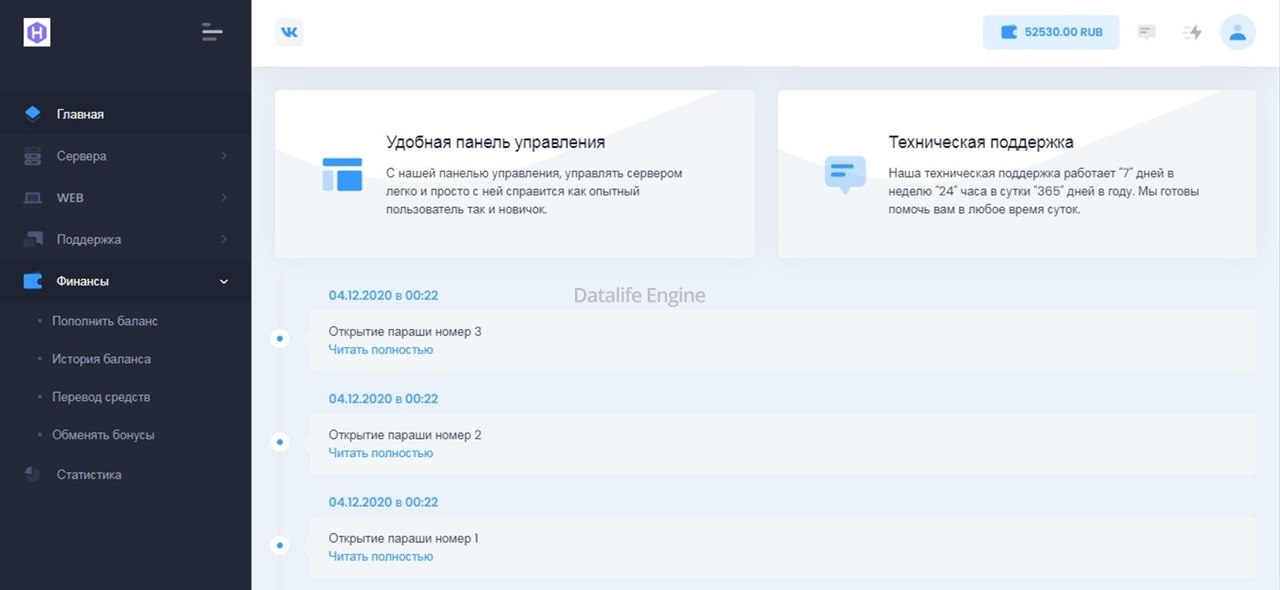Viewport: 1280px width, 590px height.
Task: Open the VK social link icon
Action: click(289, 32)
